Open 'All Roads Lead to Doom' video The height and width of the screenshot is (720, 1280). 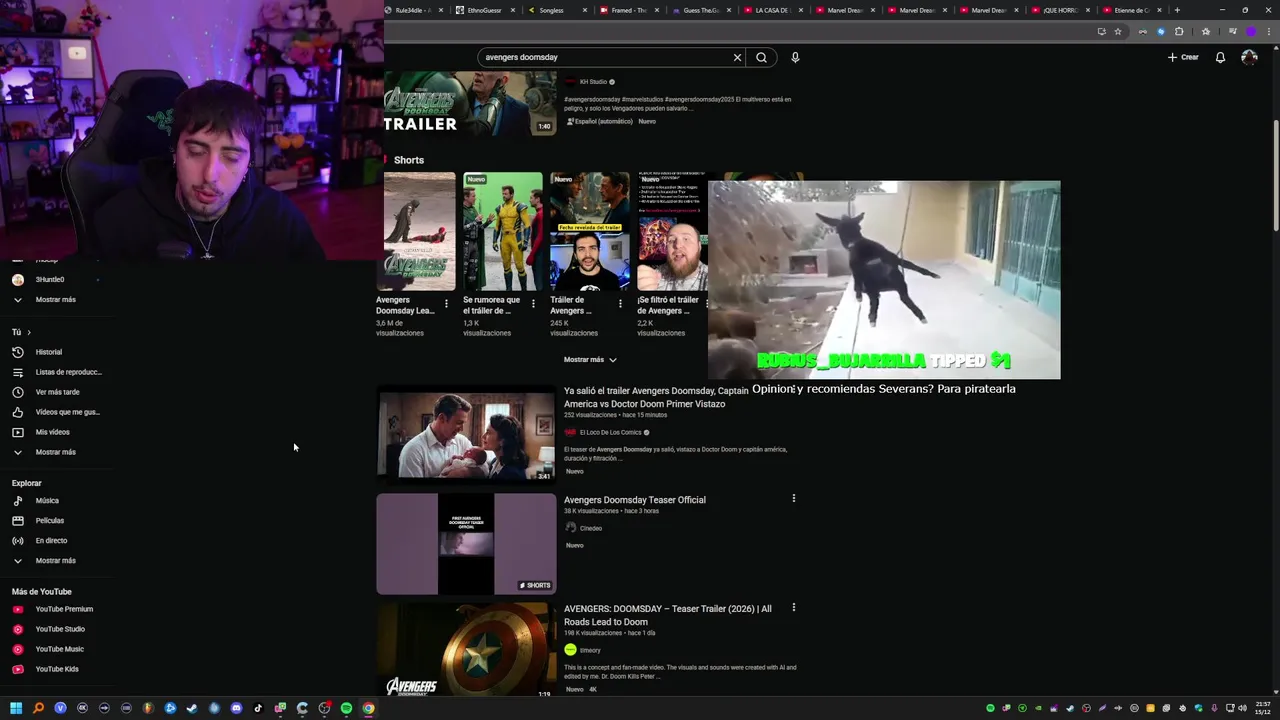667,615
